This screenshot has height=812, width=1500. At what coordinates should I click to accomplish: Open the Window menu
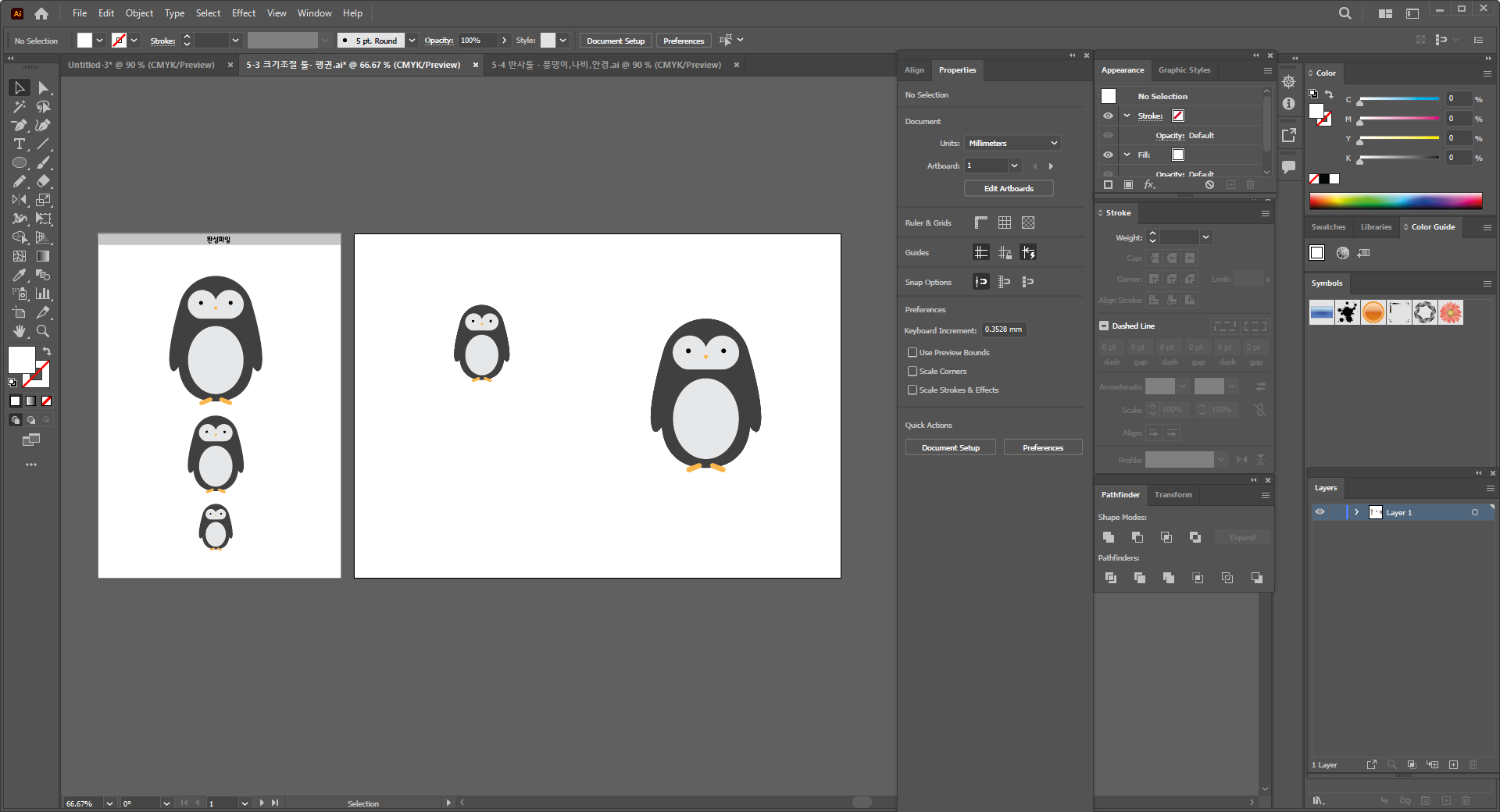[314, 13]
